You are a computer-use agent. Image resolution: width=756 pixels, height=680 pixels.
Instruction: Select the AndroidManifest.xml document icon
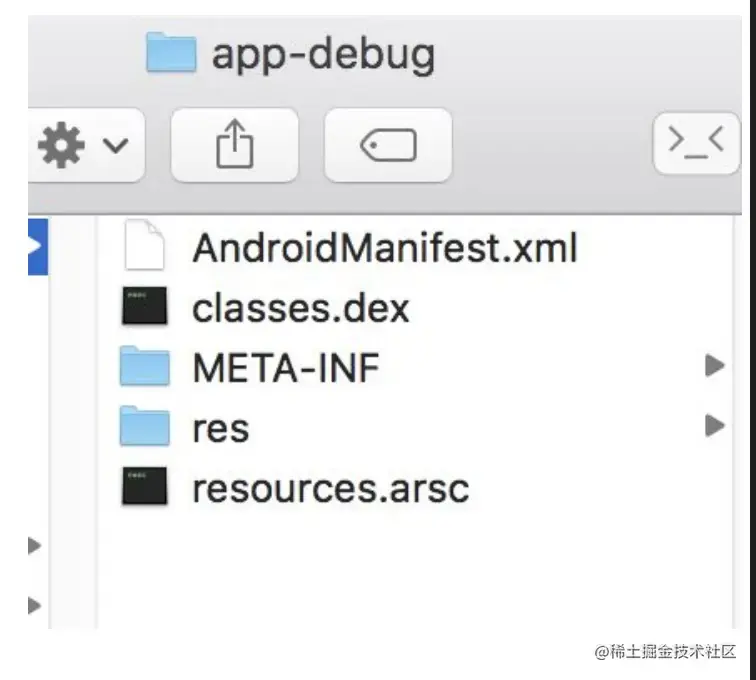pyautogui.click(x=144, y=245)
